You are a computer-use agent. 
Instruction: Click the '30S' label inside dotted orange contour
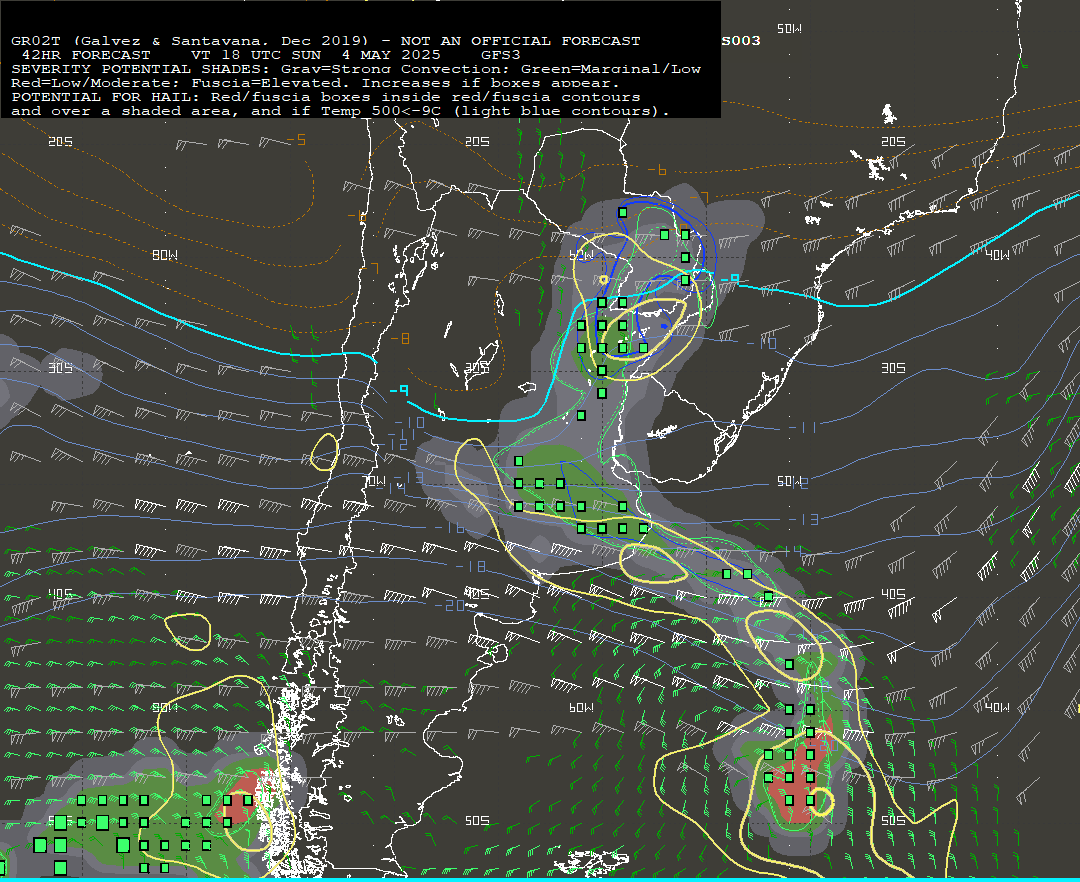[x=477, y=368]
